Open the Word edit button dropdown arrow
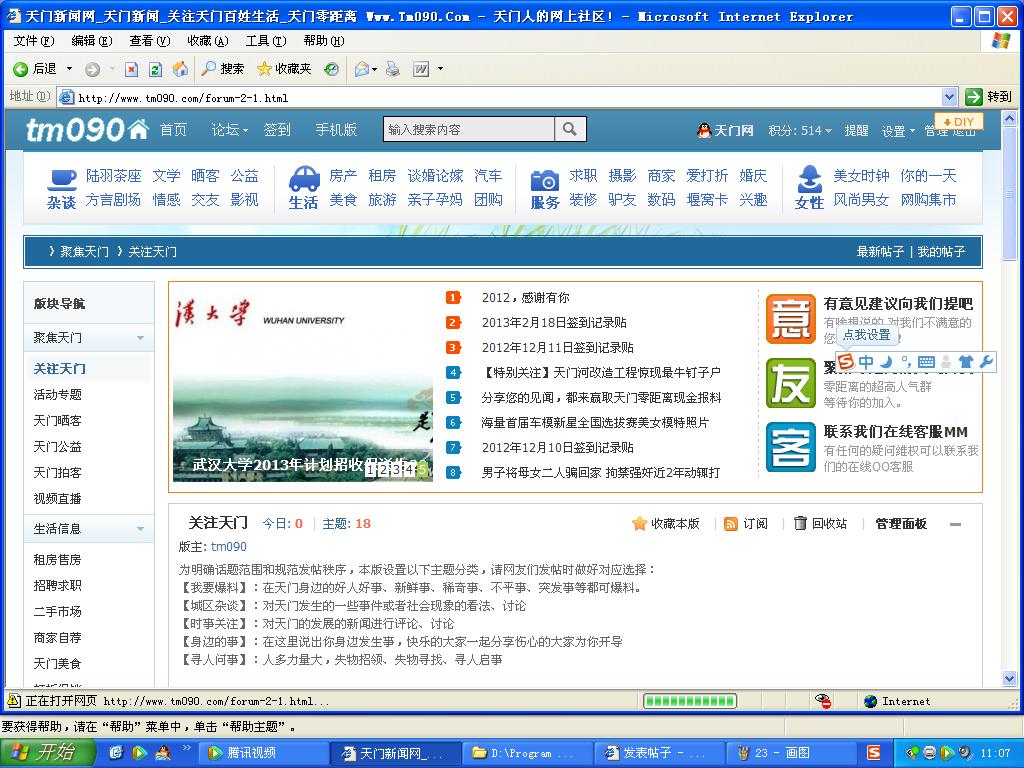 (x=440, y=69)
